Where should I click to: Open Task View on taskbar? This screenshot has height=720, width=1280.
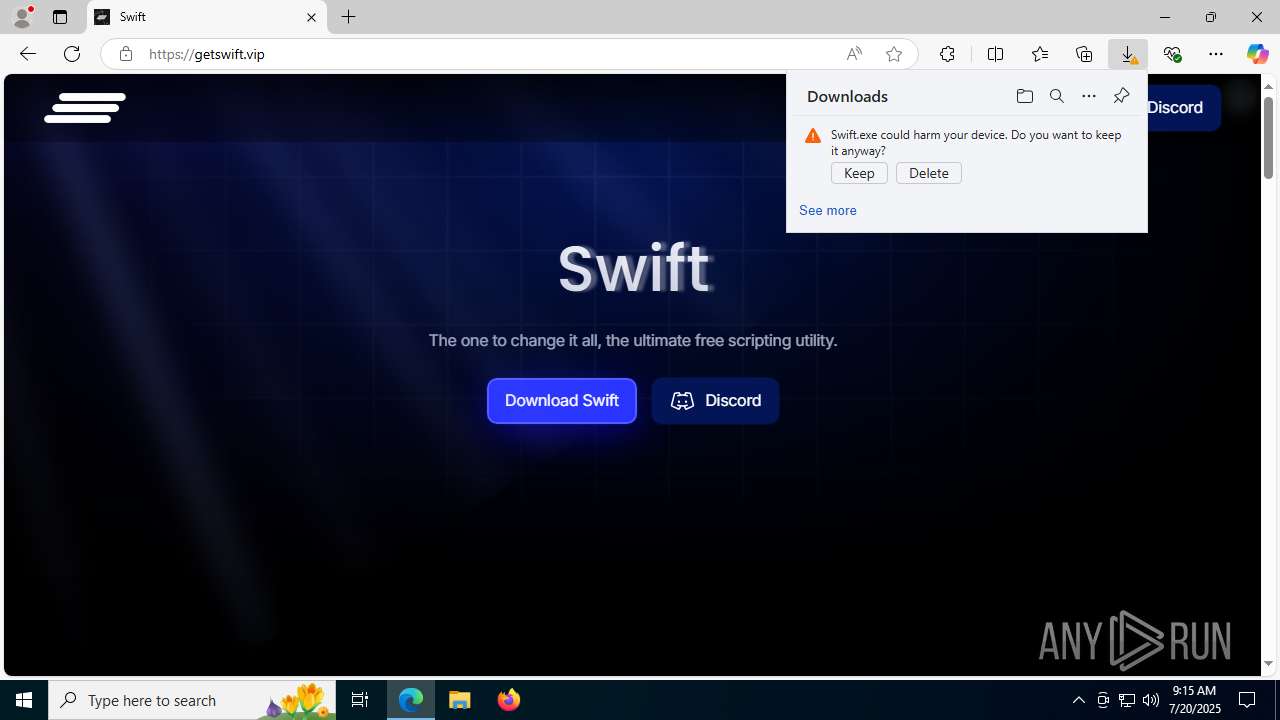pyautogui.click(x=360, y=700)
